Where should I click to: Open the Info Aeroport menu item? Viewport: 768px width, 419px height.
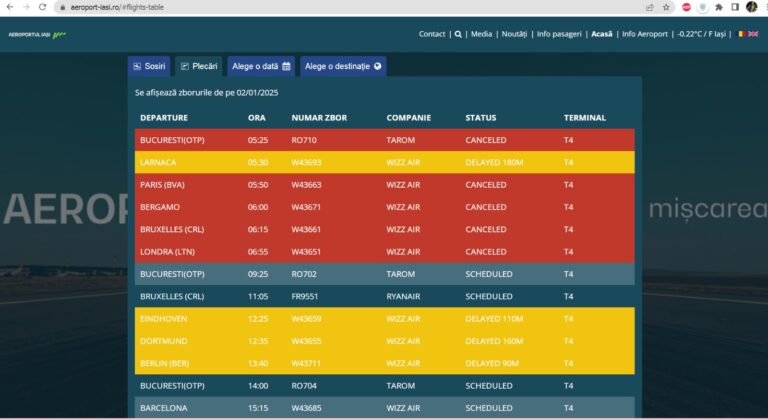[x=645, y=34]
